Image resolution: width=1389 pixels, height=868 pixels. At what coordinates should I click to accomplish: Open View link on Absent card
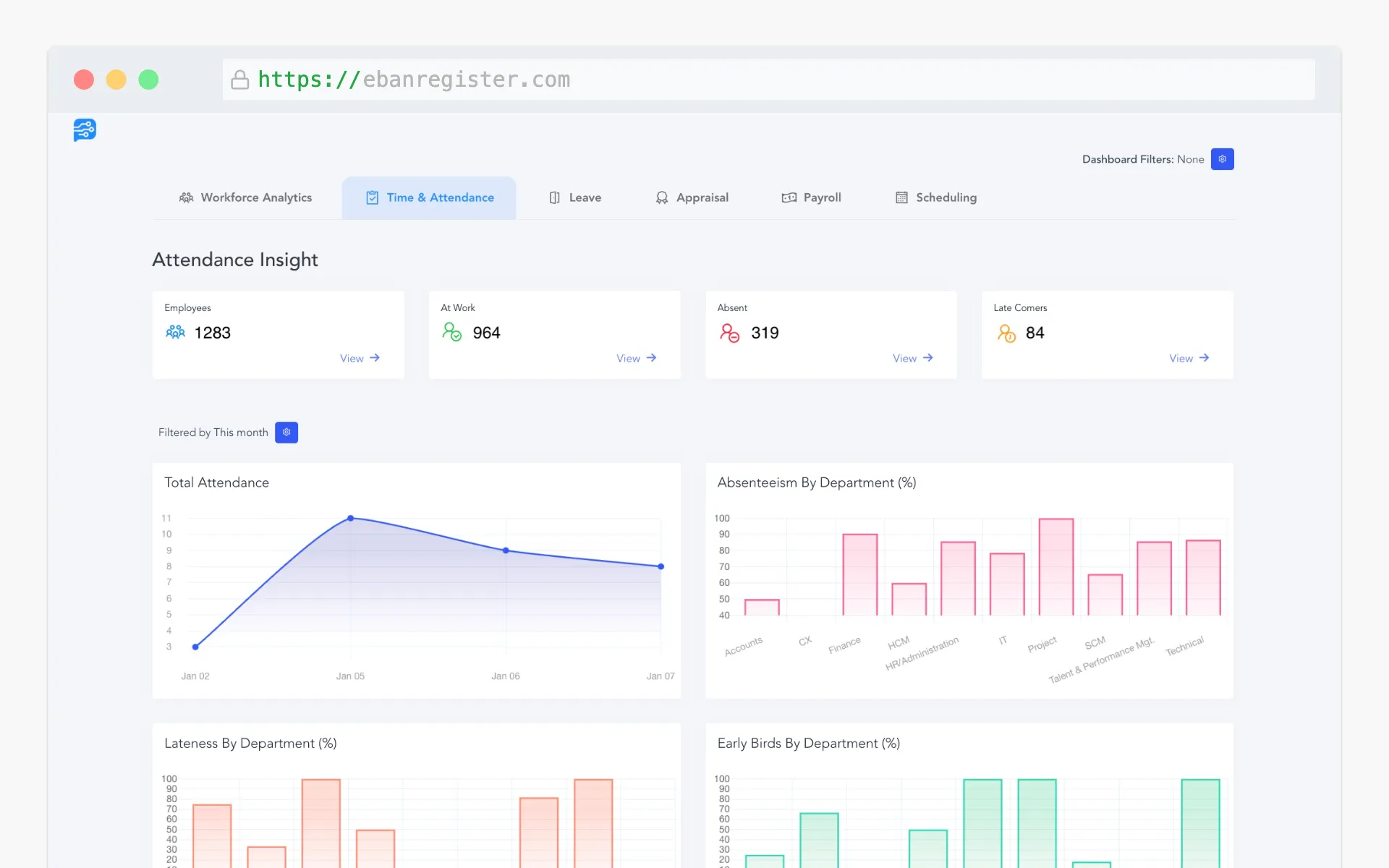pos(912,358)
